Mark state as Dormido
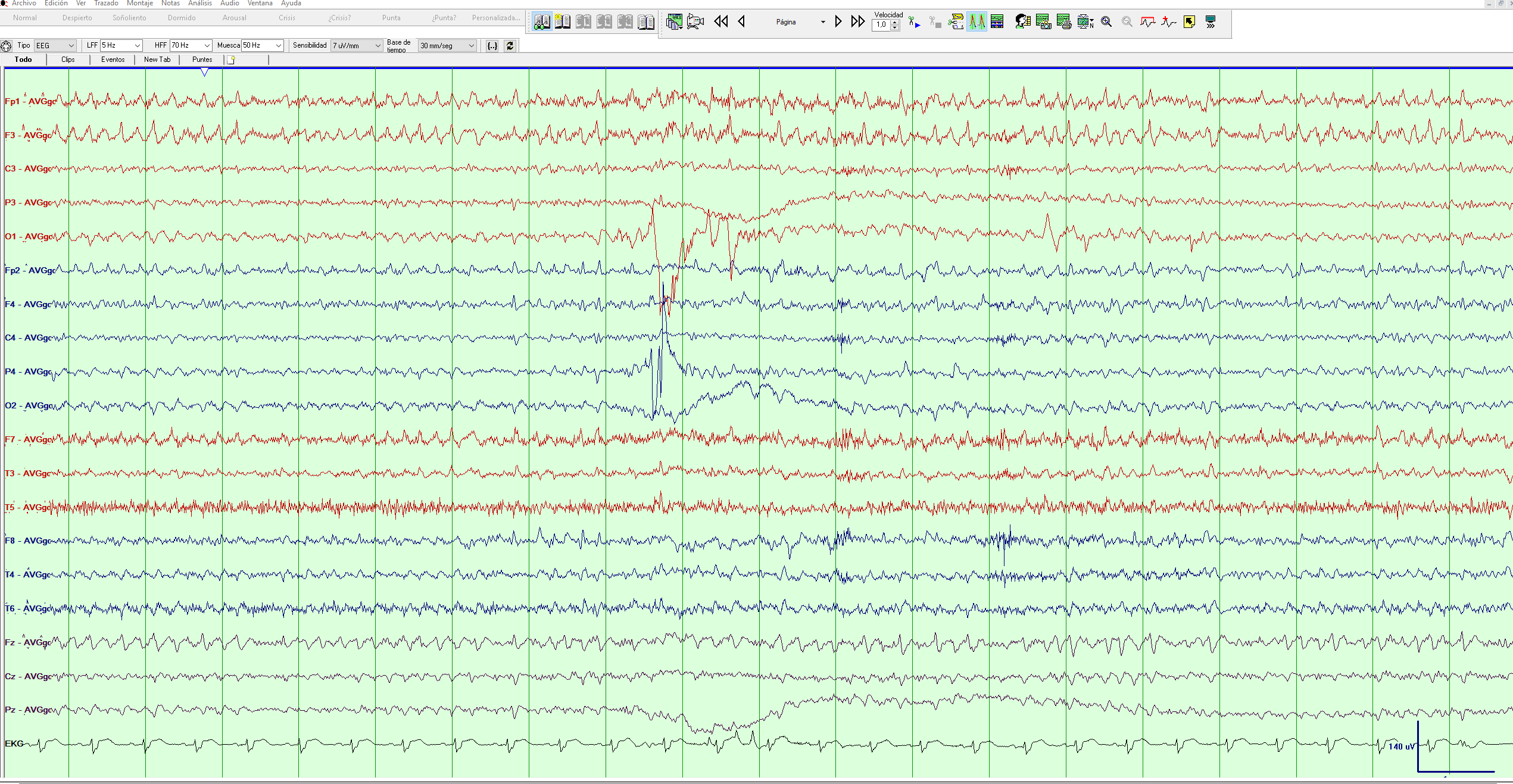The image size is (1513, 784). [x=182, y=18]
